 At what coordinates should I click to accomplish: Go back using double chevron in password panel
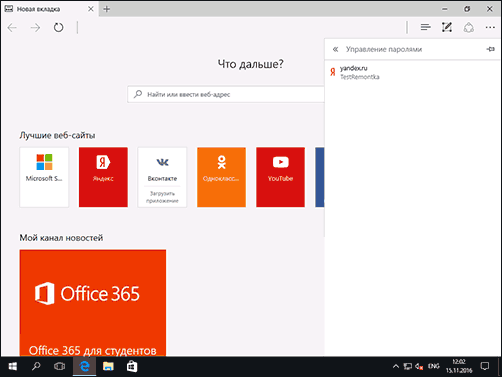pyautogui.click(x=335, y=49)
